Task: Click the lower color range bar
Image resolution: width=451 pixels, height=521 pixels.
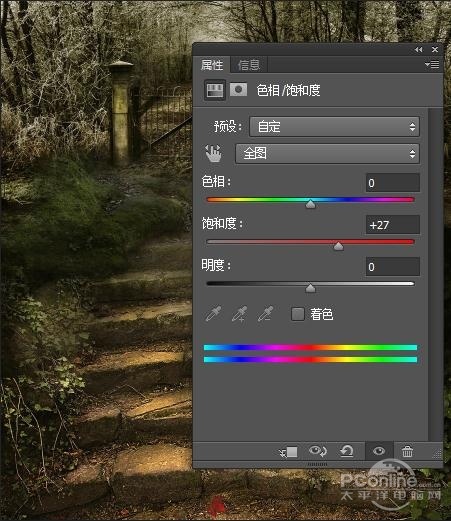Action: click(310, 360)
